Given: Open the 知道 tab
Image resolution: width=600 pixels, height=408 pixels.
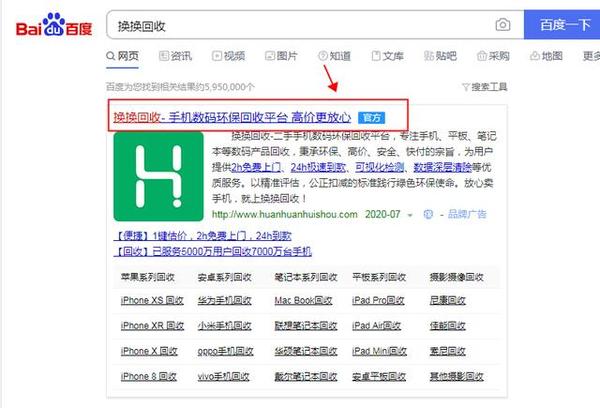Looking at the screenshot, I should [334, 56].
